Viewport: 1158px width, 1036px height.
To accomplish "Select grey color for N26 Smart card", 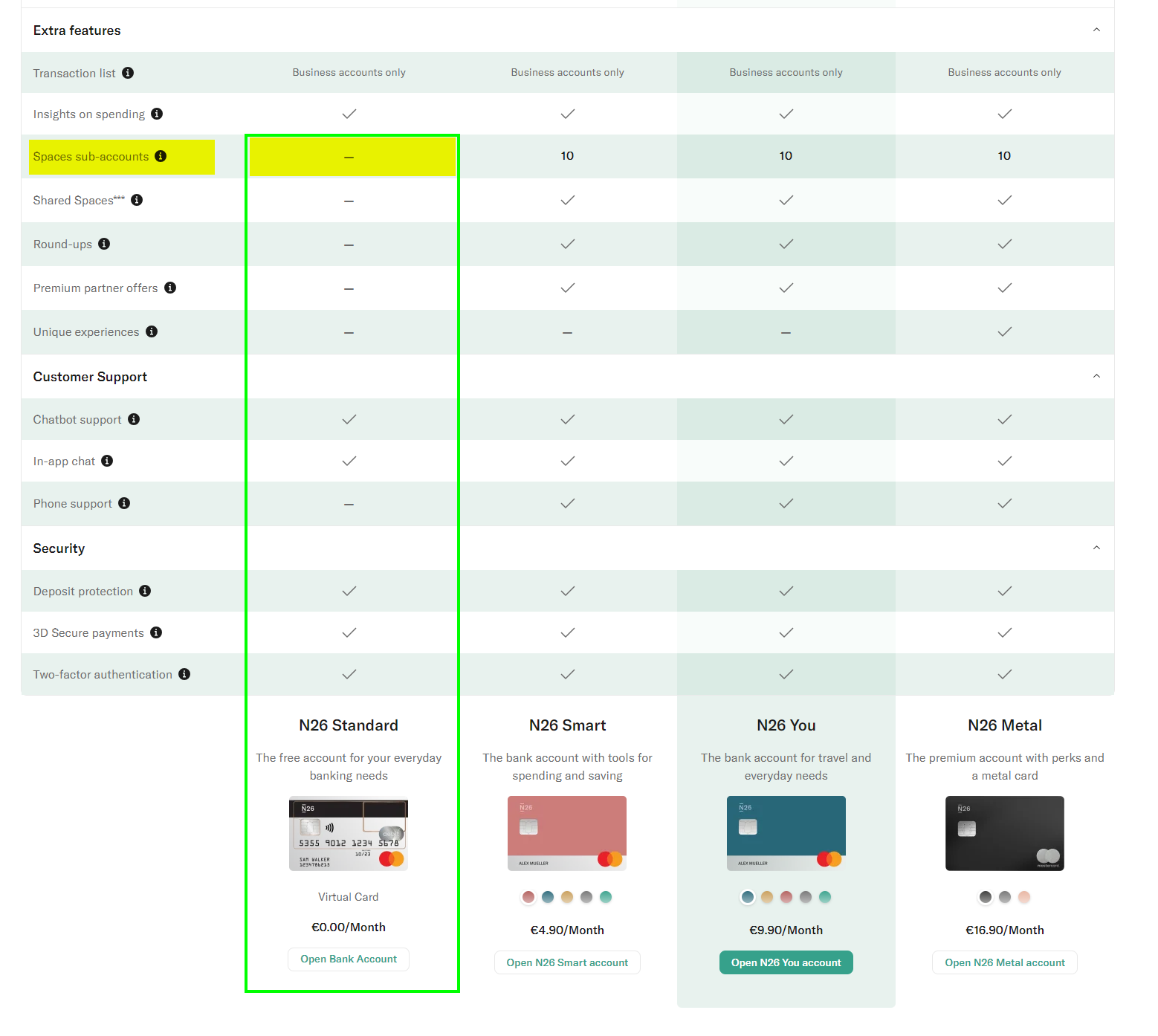I will coord(586,897).
